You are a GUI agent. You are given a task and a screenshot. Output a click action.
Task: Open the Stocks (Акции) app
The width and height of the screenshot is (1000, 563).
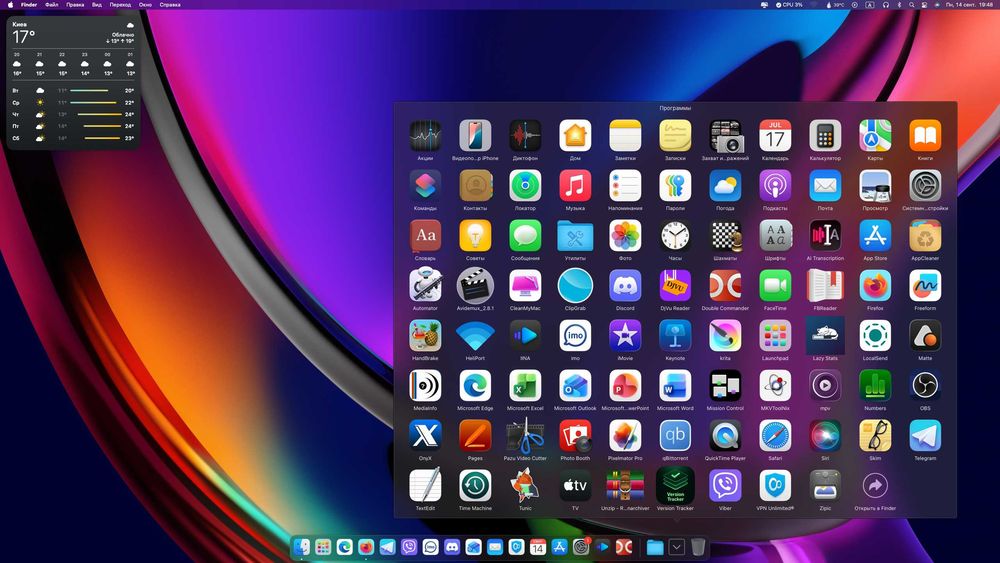tap(425, 135)
